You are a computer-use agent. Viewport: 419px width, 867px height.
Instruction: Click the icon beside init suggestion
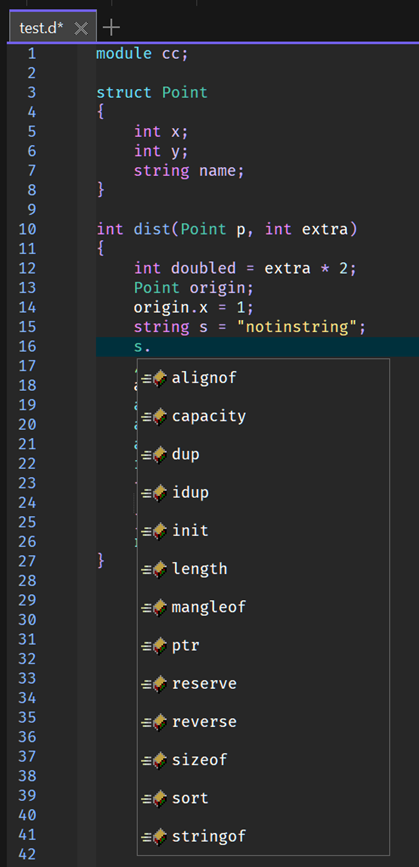(x=154, y=531)
